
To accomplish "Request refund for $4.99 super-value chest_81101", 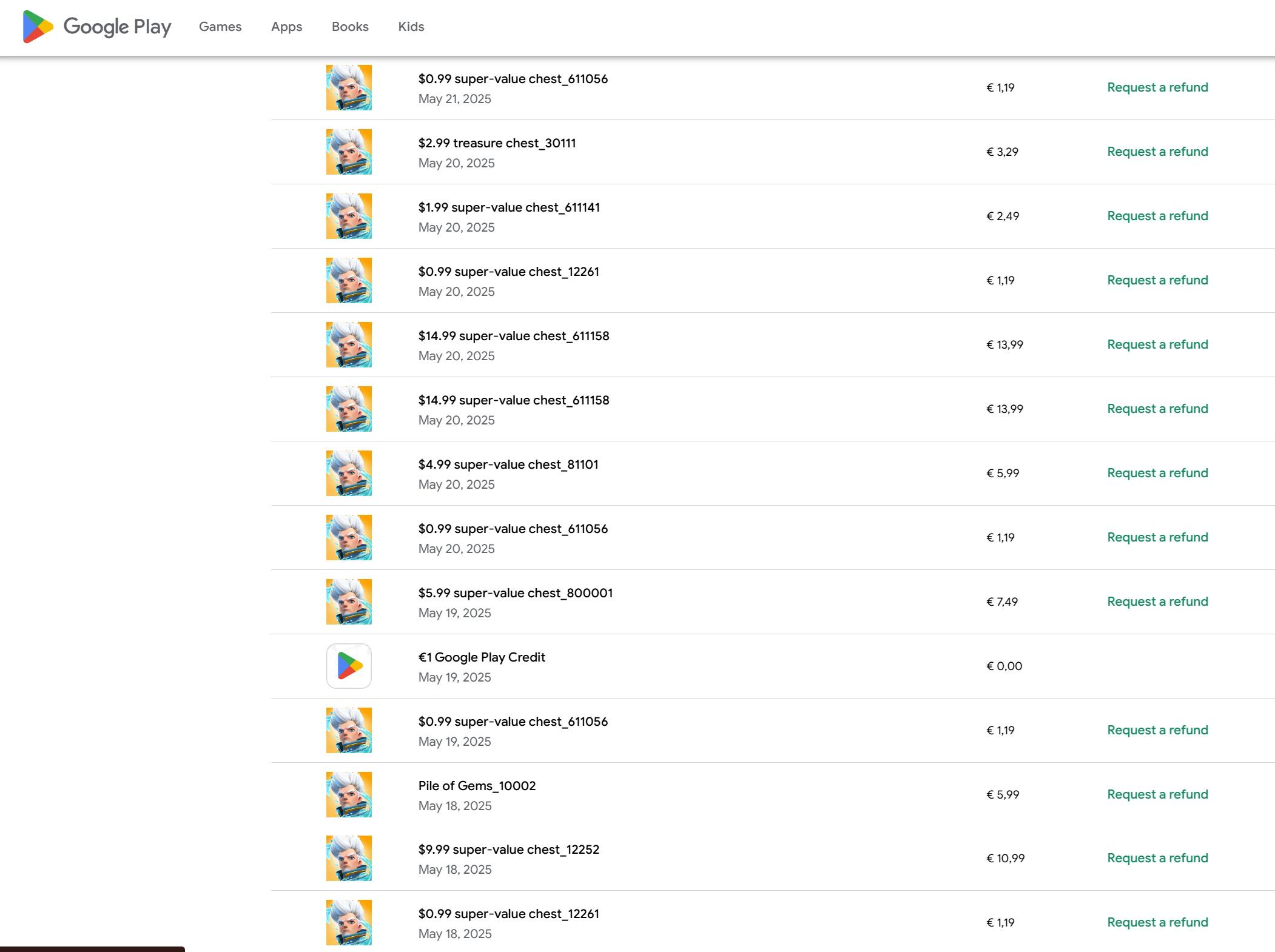I will coord(1157,473).
